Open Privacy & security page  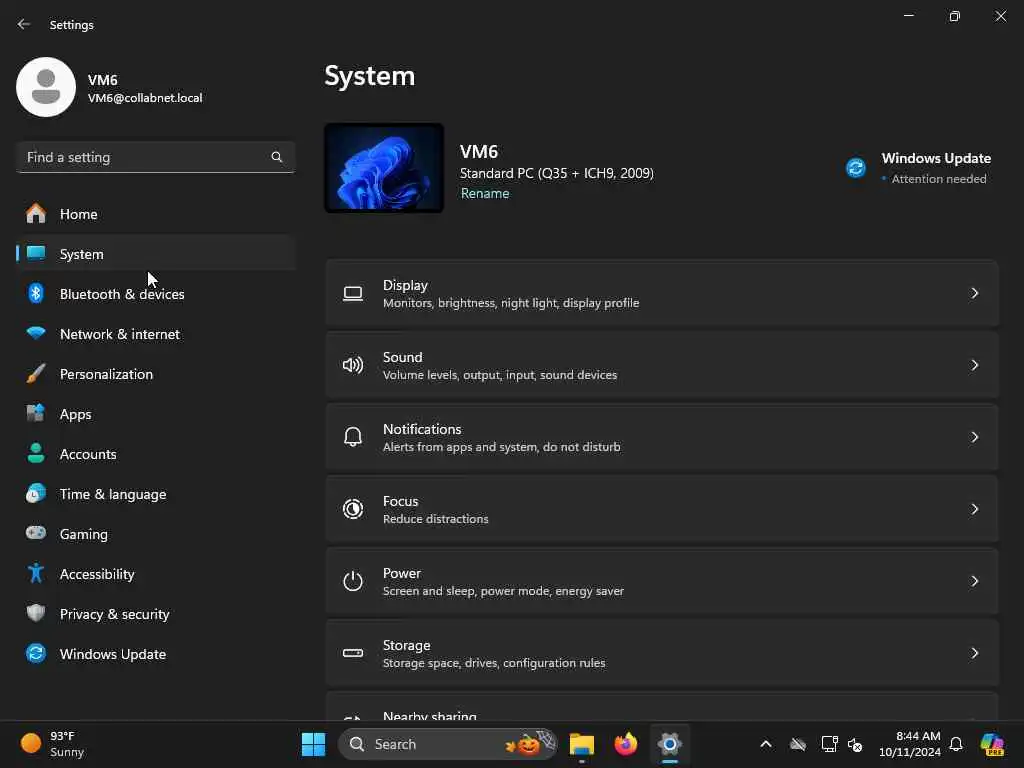tap(155, 614)
